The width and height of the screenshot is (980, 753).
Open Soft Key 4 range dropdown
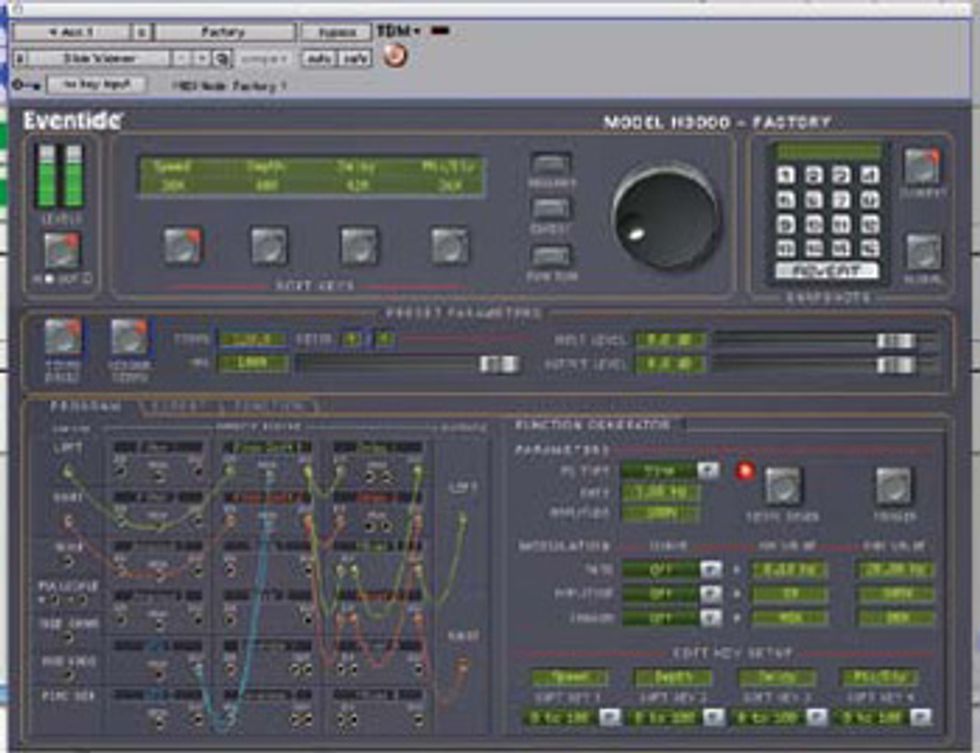point(920,717)
